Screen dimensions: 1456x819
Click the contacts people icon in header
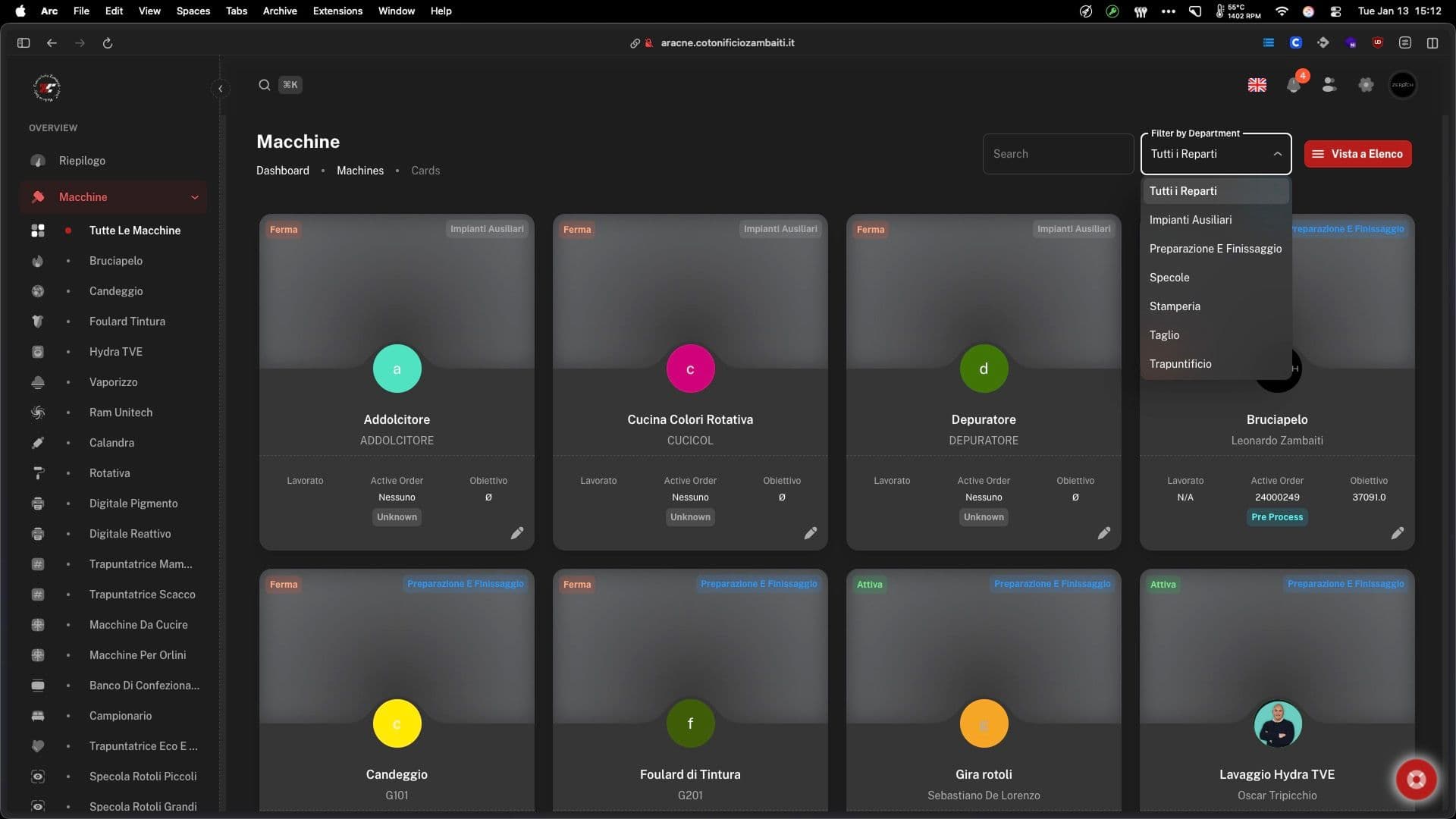[1329, 85]
